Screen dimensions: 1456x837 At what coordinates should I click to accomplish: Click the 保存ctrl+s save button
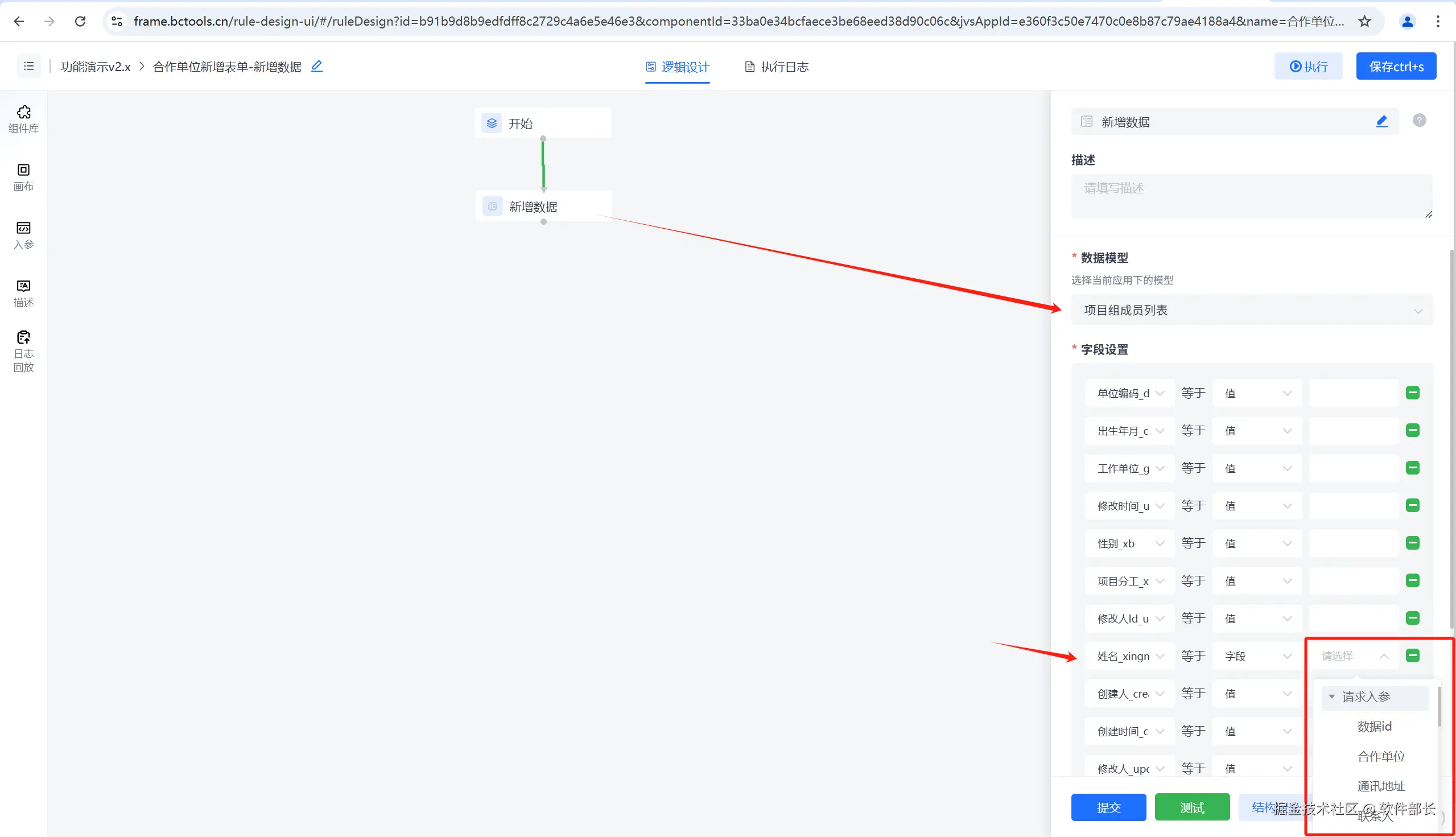point(1396,66)
